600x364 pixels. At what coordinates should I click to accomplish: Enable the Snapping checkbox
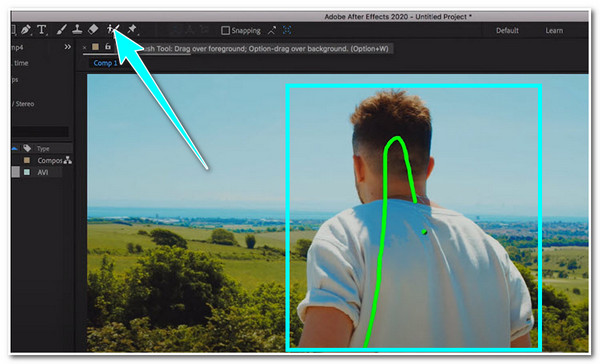(226, 30)
